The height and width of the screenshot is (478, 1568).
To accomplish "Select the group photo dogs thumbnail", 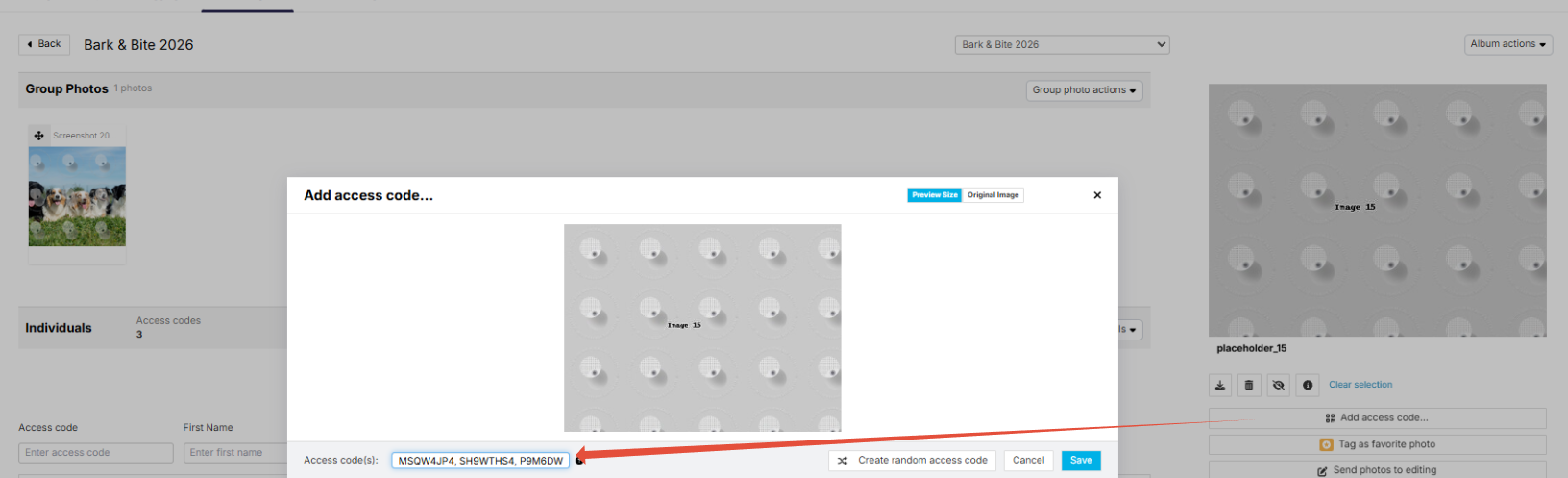I will [x=77, y=196].
